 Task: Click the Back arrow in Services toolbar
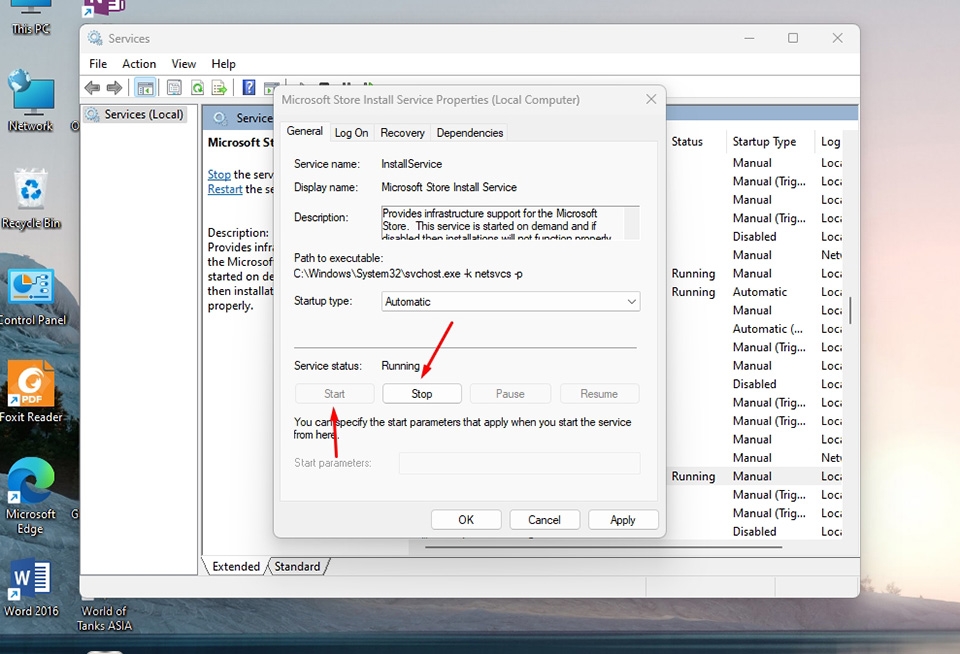point(92,88)
